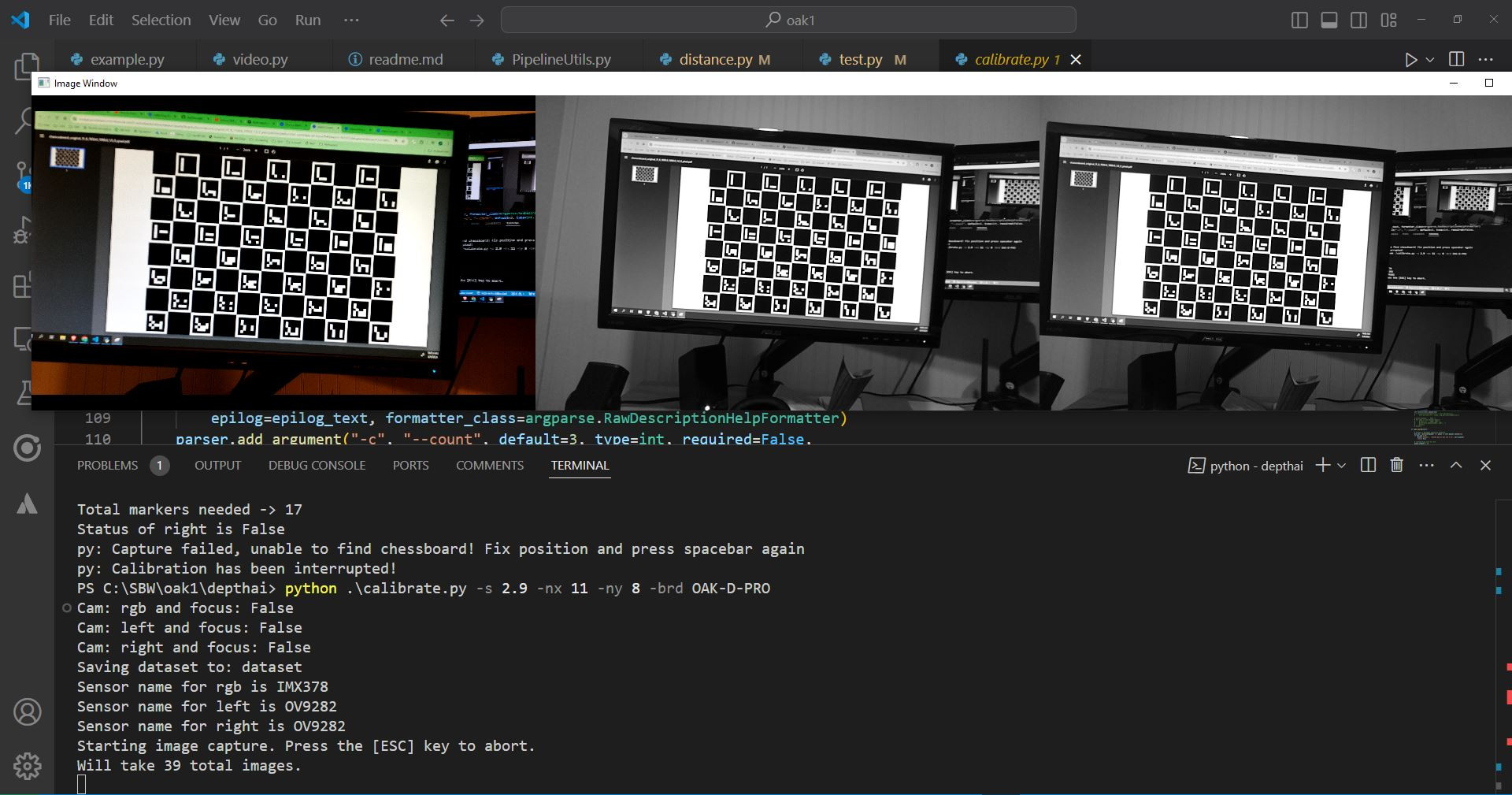Open the Explorer view in the activity bar
This screenshot has height=795, width=1512.
click(x=26, y=66)
